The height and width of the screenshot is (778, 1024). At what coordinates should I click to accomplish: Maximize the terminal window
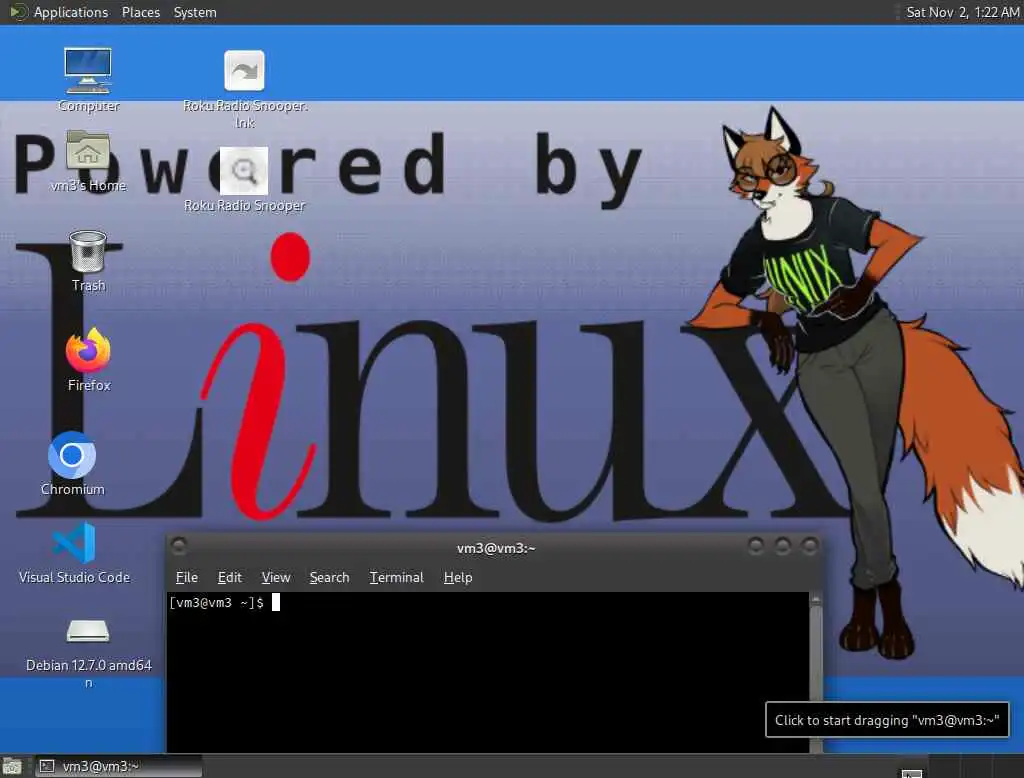(783, 545)
